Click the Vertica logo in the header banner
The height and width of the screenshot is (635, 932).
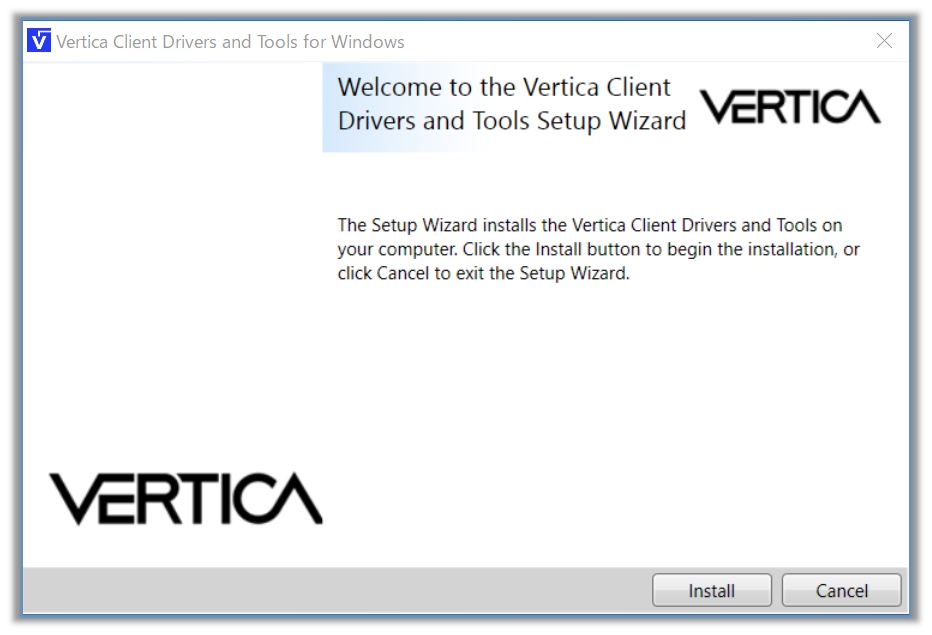click(x=790, y=107)
